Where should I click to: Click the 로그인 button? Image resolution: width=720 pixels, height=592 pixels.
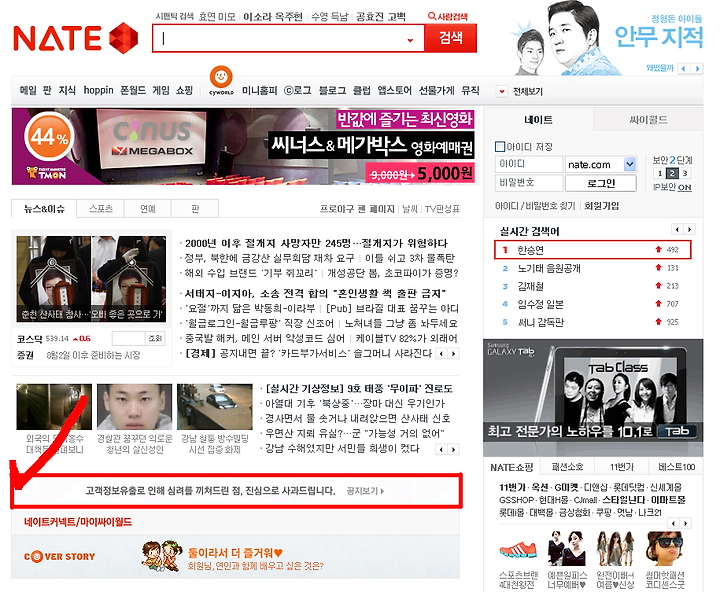(601, 183)
